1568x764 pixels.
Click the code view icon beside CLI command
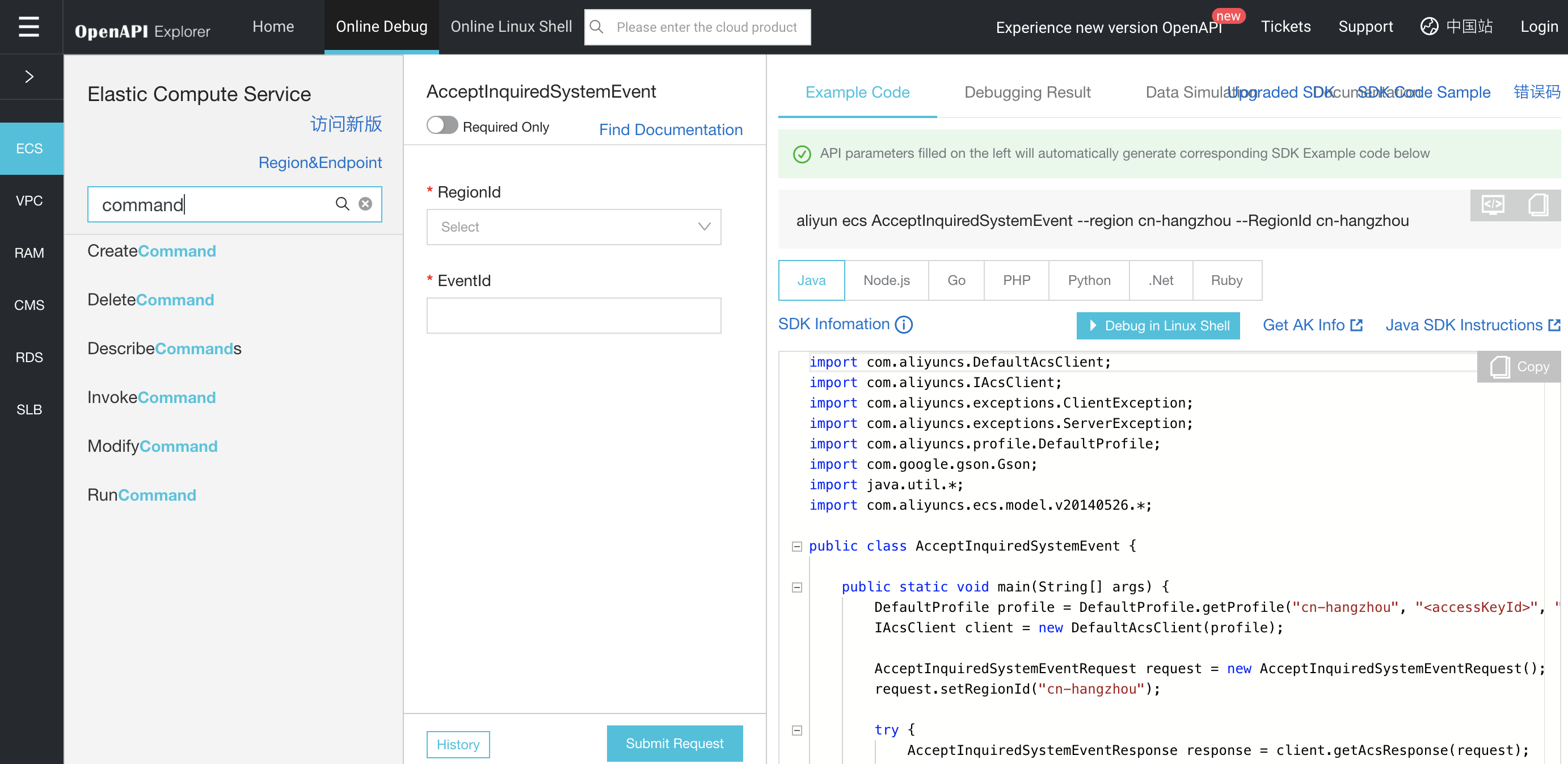click(x=1493, y=205)
